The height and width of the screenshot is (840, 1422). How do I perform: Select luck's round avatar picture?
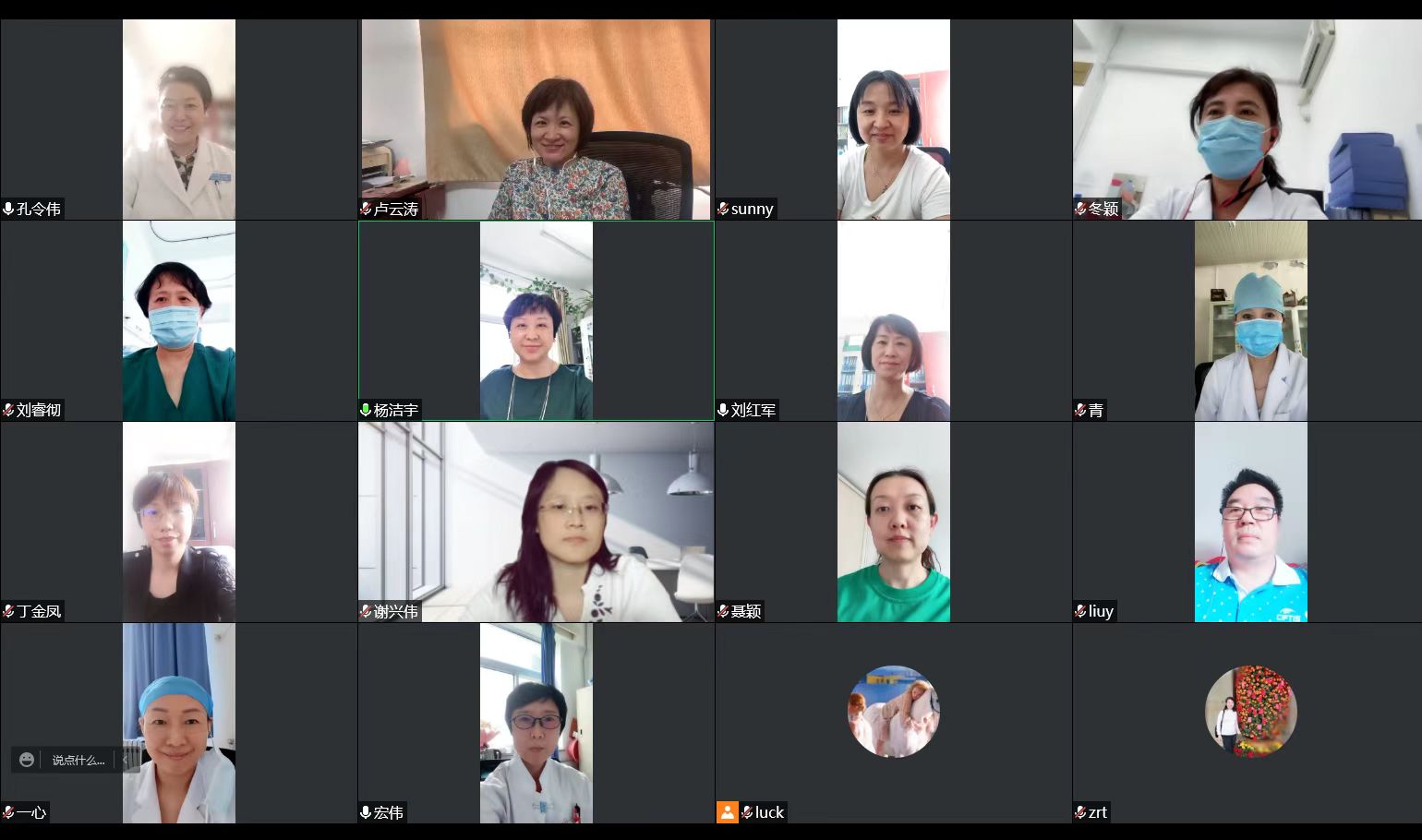(x=894, y=712)
